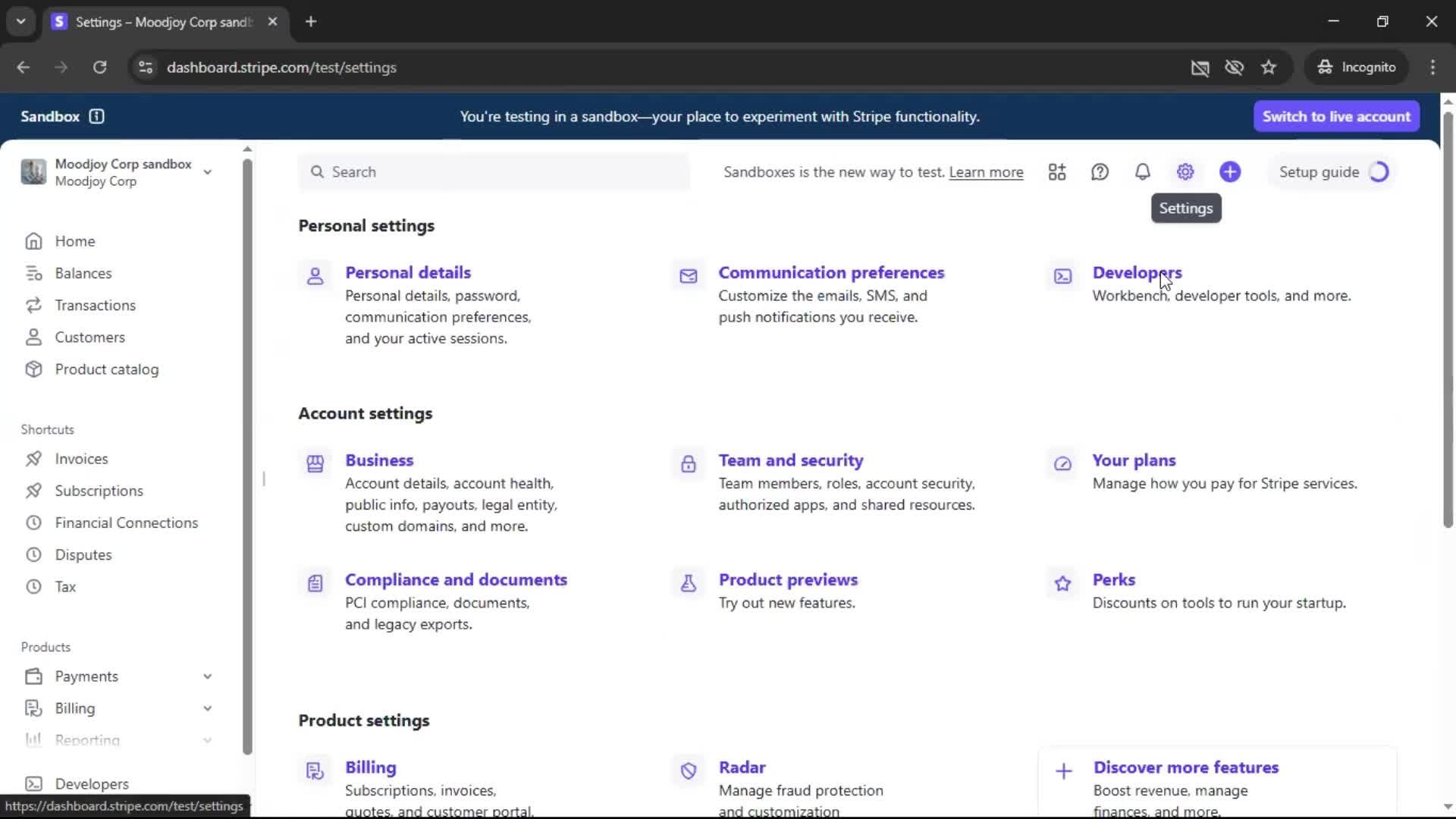Click the third-party cookies eye icon
The height and width of the screenshot is (819, 1456).
(1234, 67)
